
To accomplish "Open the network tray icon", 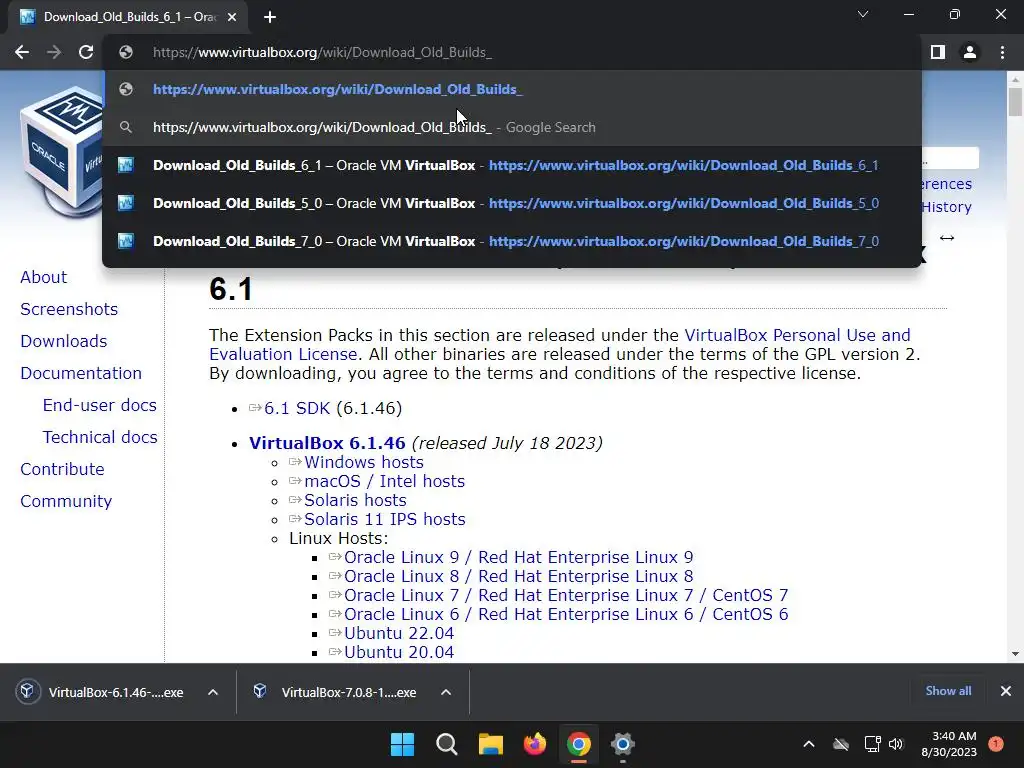I will point(872,744).
